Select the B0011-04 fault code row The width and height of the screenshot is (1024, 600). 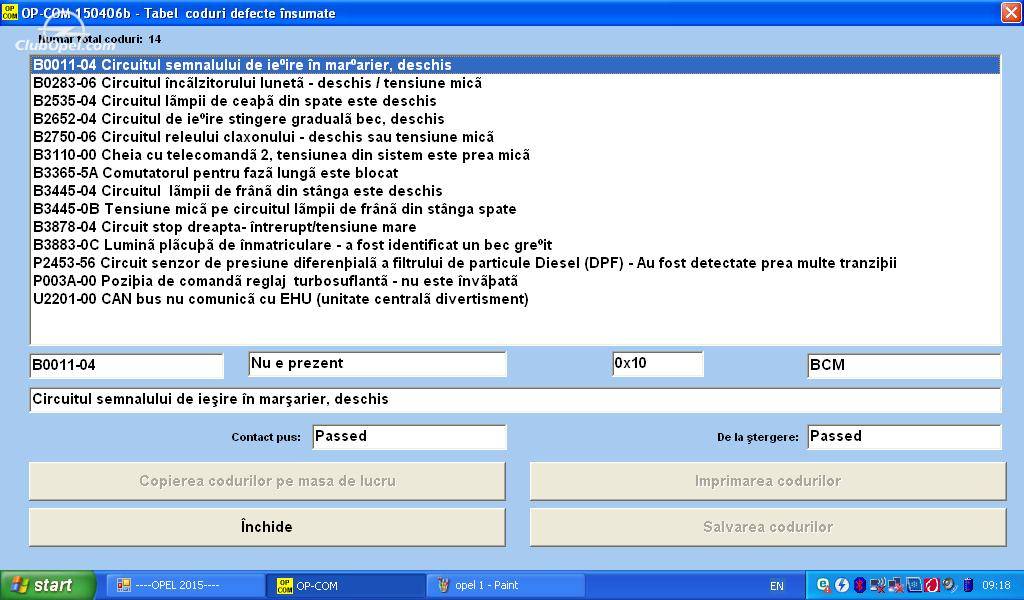(x=515, y=65)
